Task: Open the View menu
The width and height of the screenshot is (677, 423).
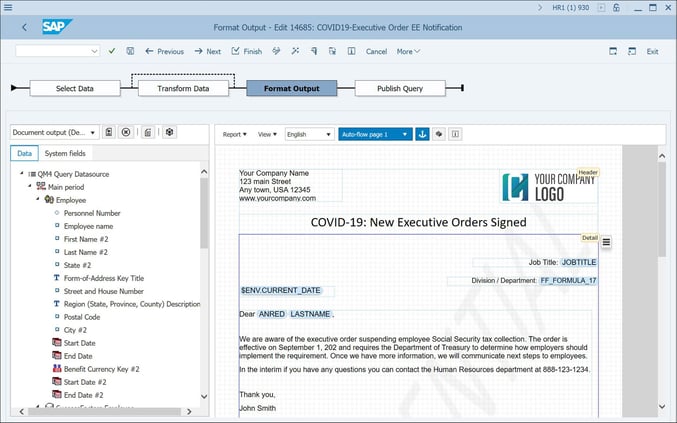Action: (267, 134)
